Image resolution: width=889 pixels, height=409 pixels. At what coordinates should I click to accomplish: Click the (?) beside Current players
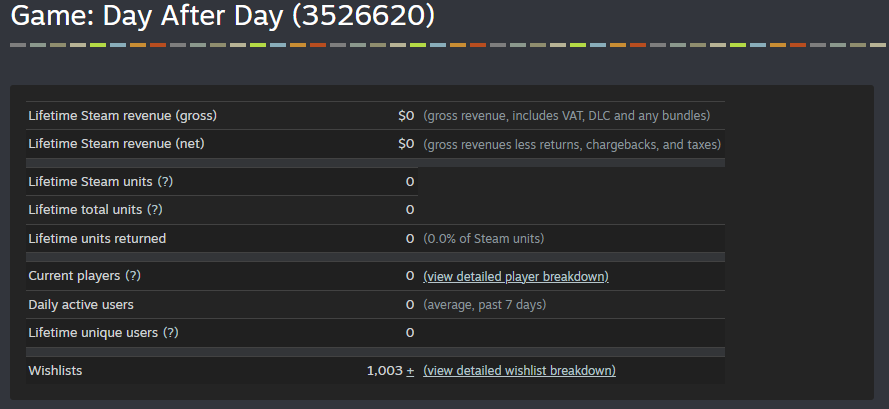click(133, 276)
